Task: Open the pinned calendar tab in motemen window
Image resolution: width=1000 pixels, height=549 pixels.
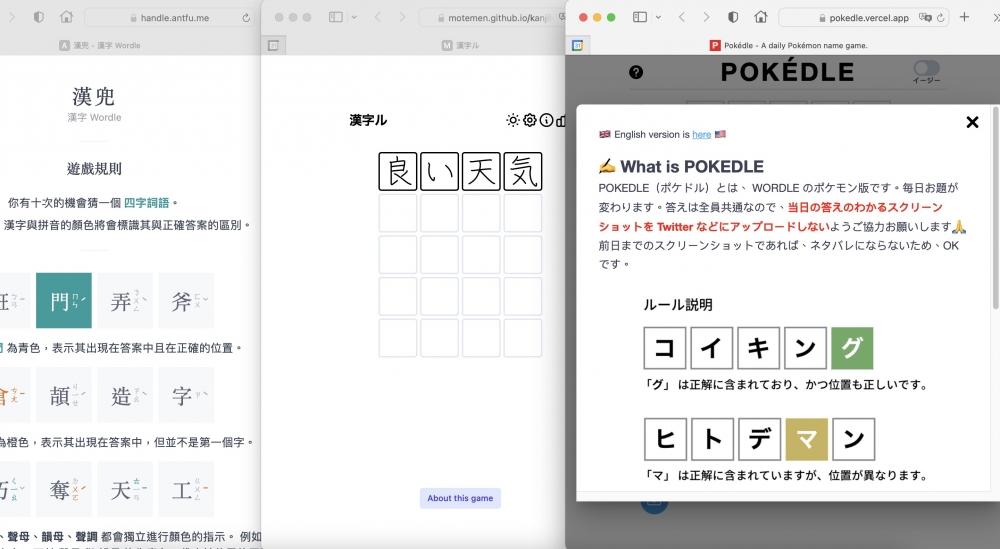Action: click(x=273, y=45)
